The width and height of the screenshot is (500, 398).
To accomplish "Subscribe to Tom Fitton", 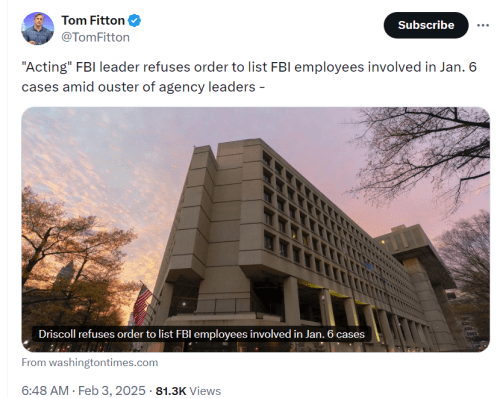I will (426, 25).
